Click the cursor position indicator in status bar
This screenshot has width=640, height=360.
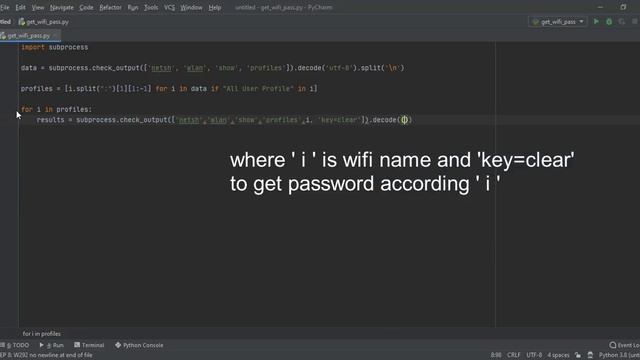point(496,355)
